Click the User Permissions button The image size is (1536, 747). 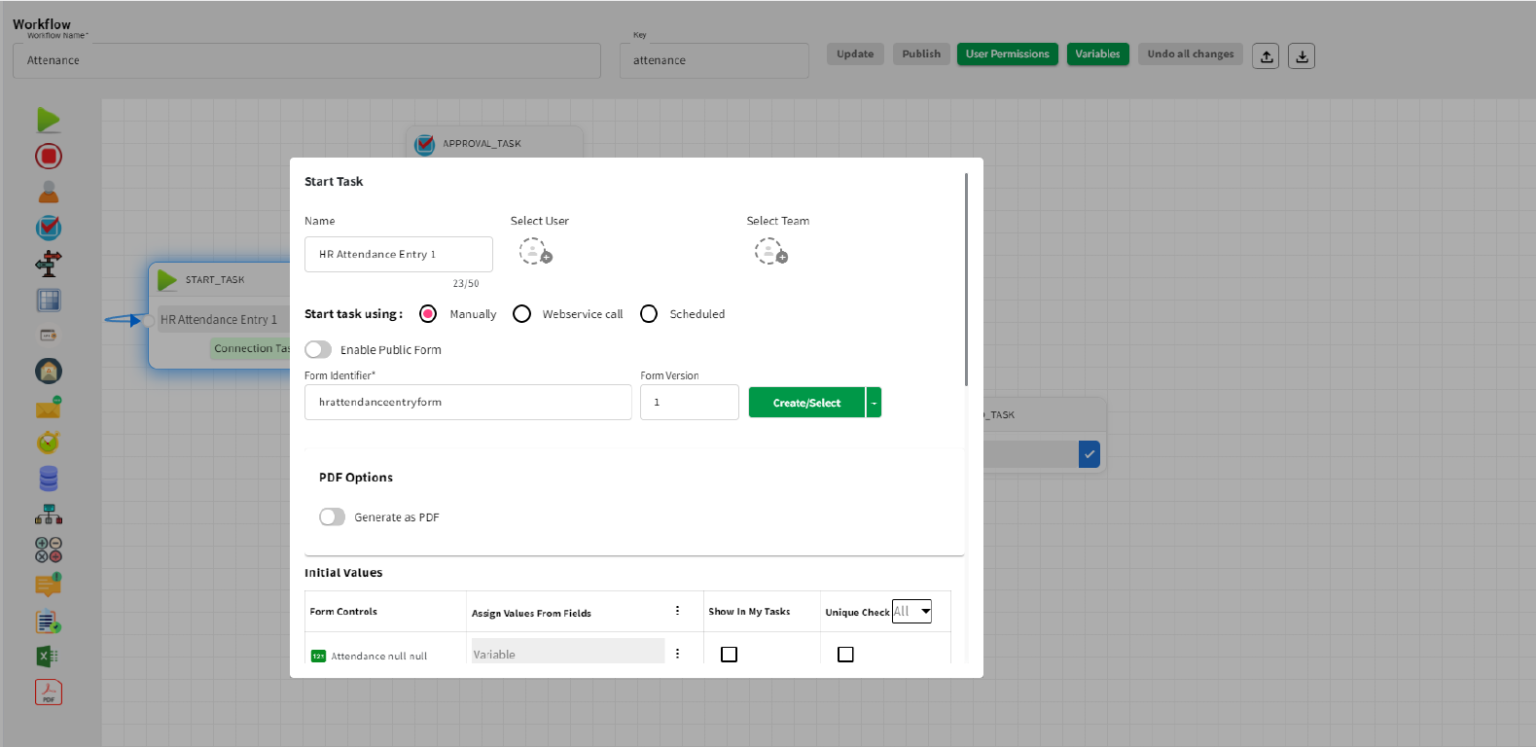pos(1007,54)
